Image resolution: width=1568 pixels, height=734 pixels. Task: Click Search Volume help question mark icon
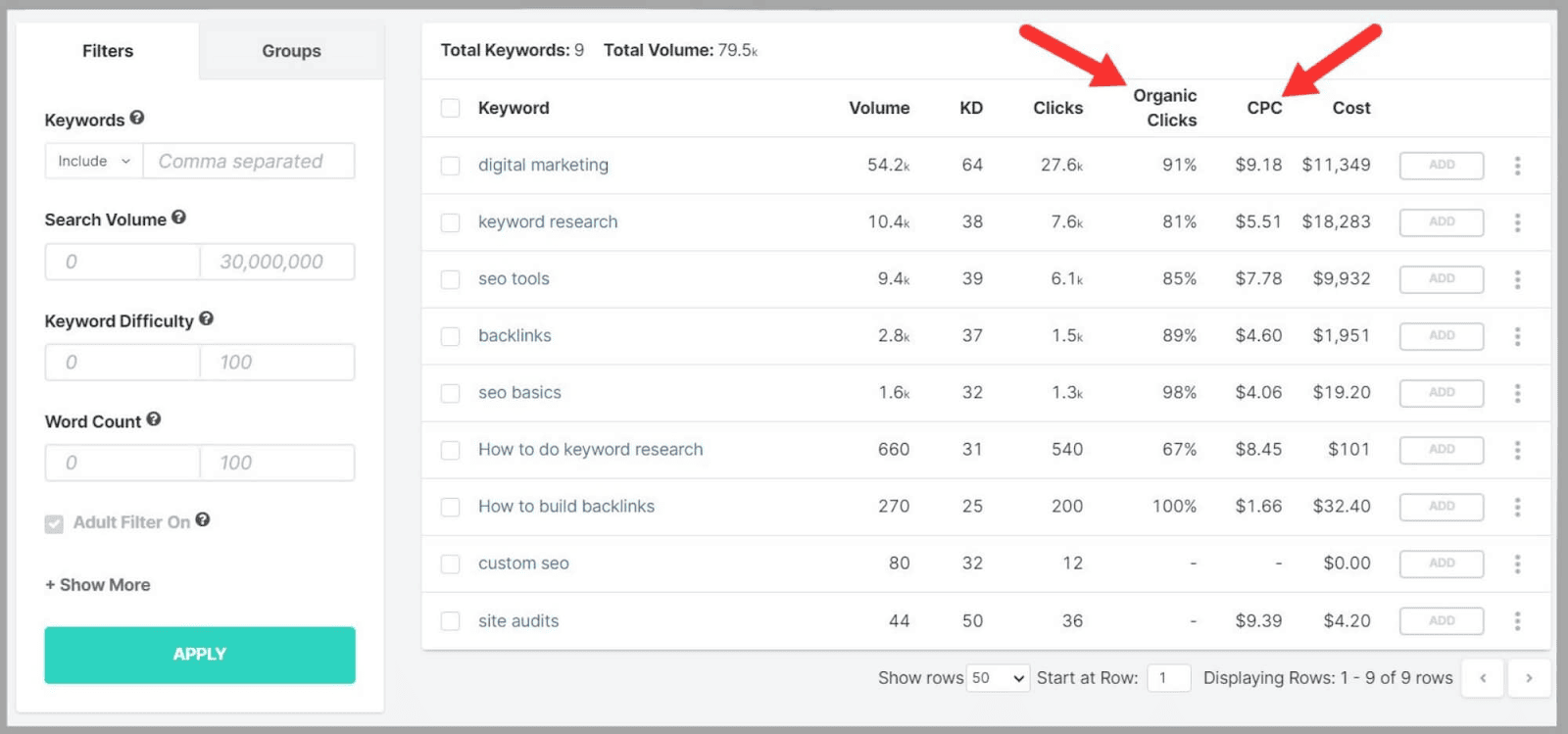click(178, 218)
